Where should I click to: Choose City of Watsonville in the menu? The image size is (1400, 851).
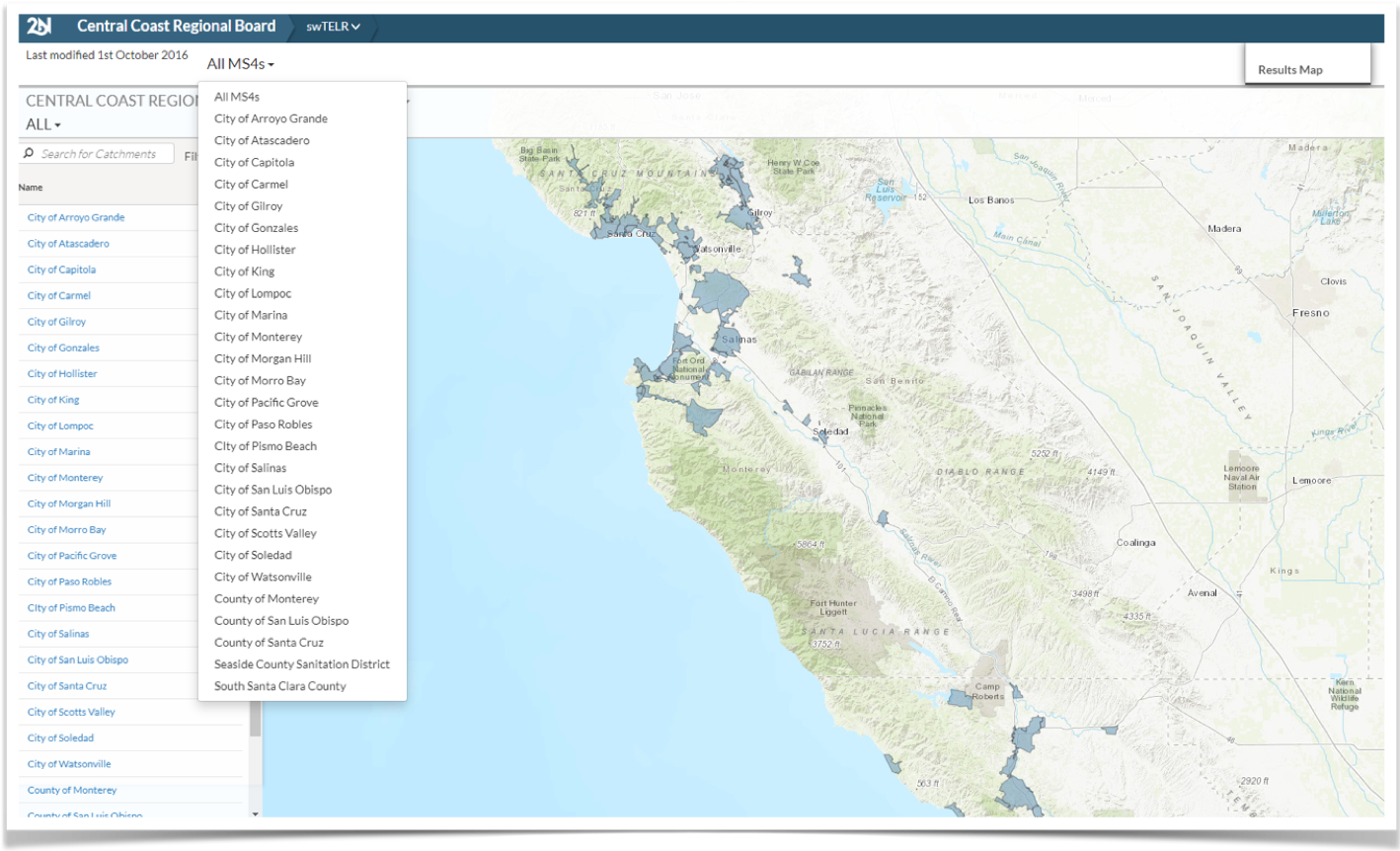coord(263,577)
